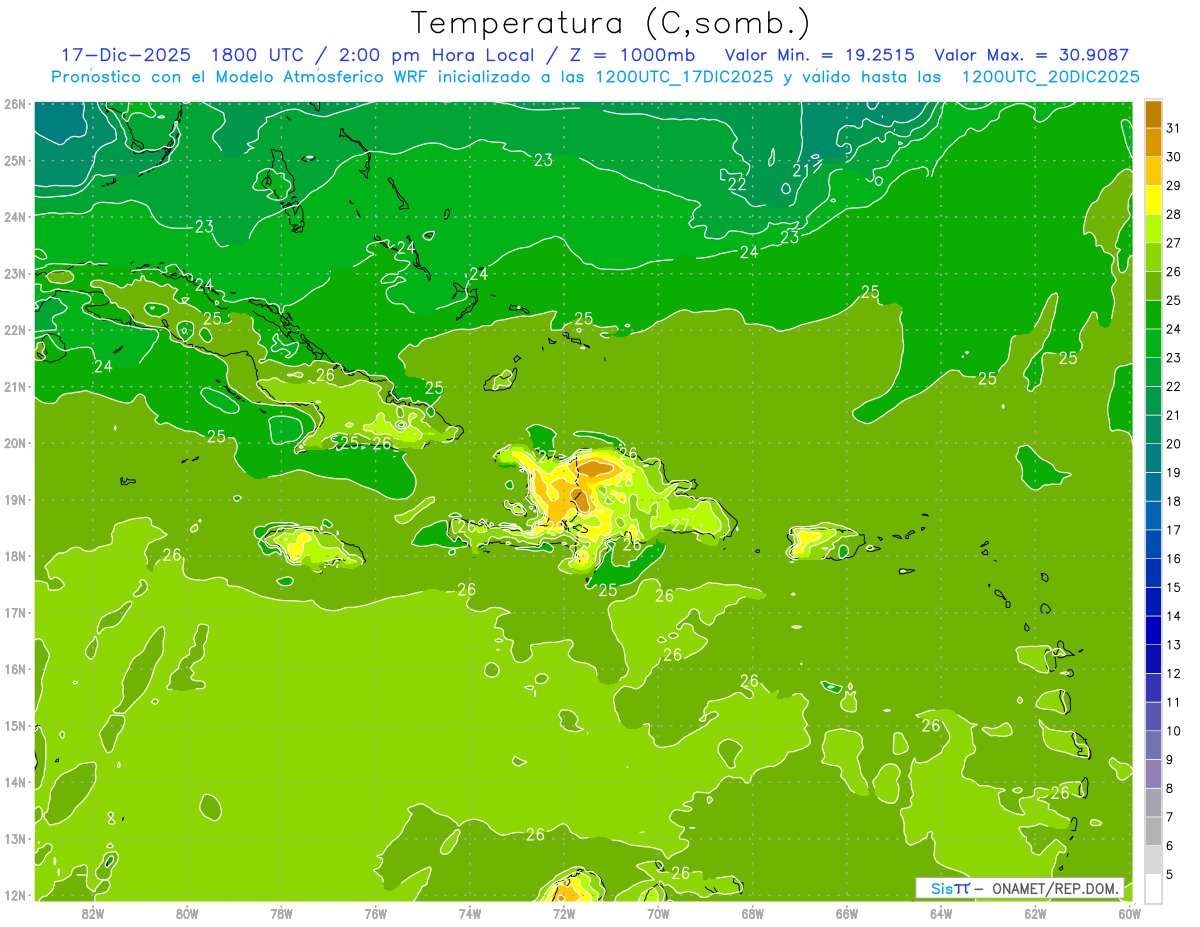Click the 20N latitude axis label
1200x927 pixels.
(15, 443)
